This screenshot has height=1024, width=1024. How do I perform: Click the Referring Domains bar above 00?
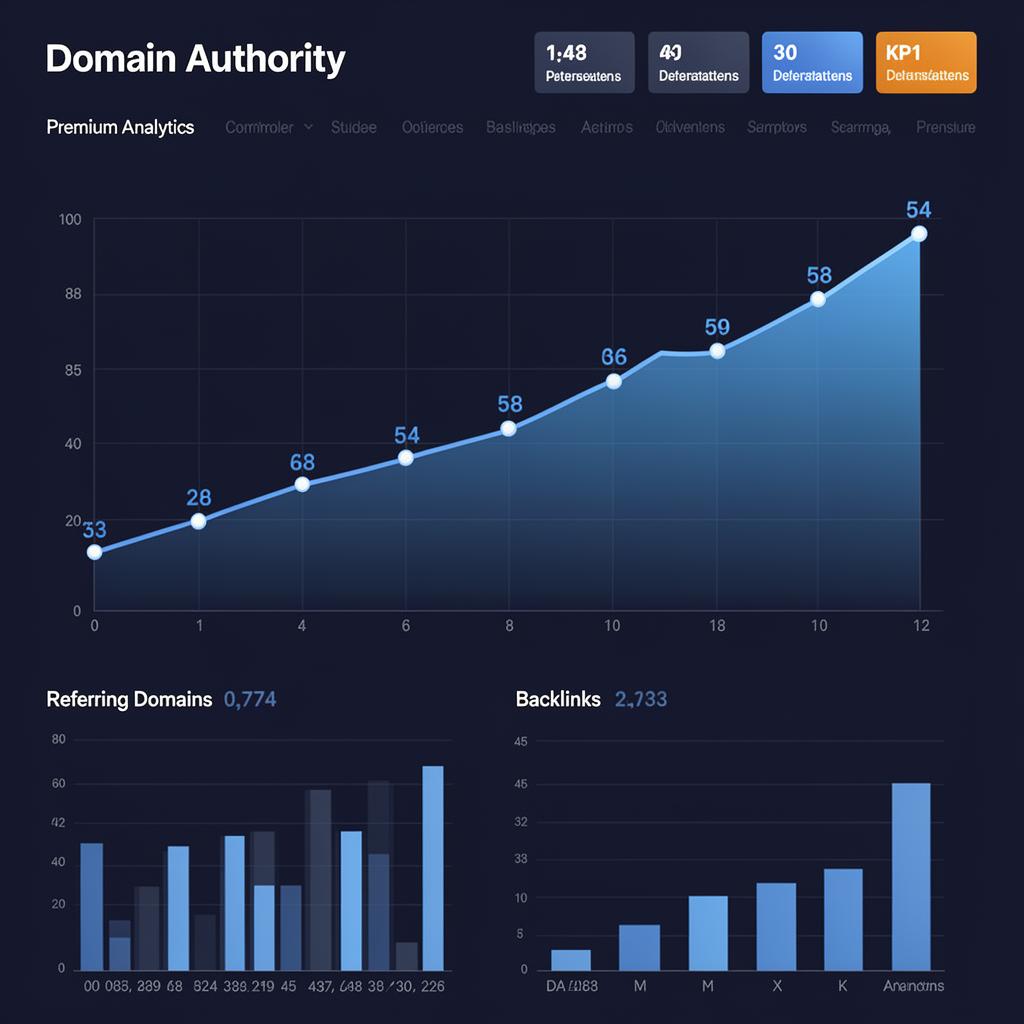pos(91,906)
